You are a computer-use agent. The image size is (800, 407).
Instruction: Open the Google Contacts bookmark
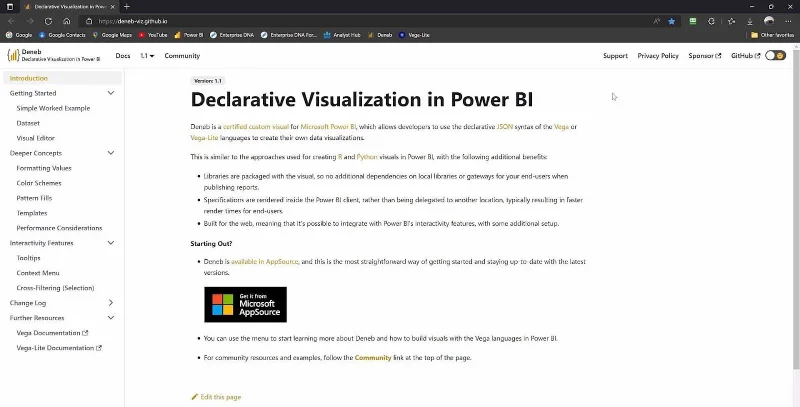[62, 35]
